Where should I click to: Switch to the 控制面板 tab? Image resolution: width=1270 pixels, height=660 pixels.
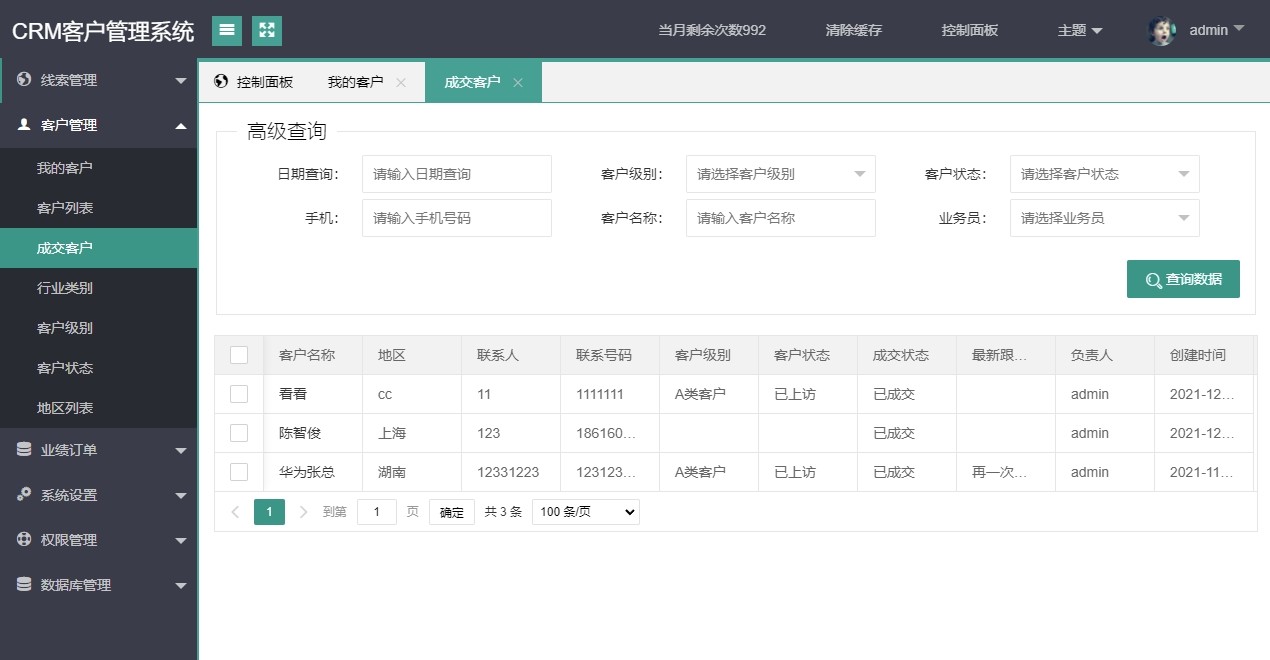[255, 82]
